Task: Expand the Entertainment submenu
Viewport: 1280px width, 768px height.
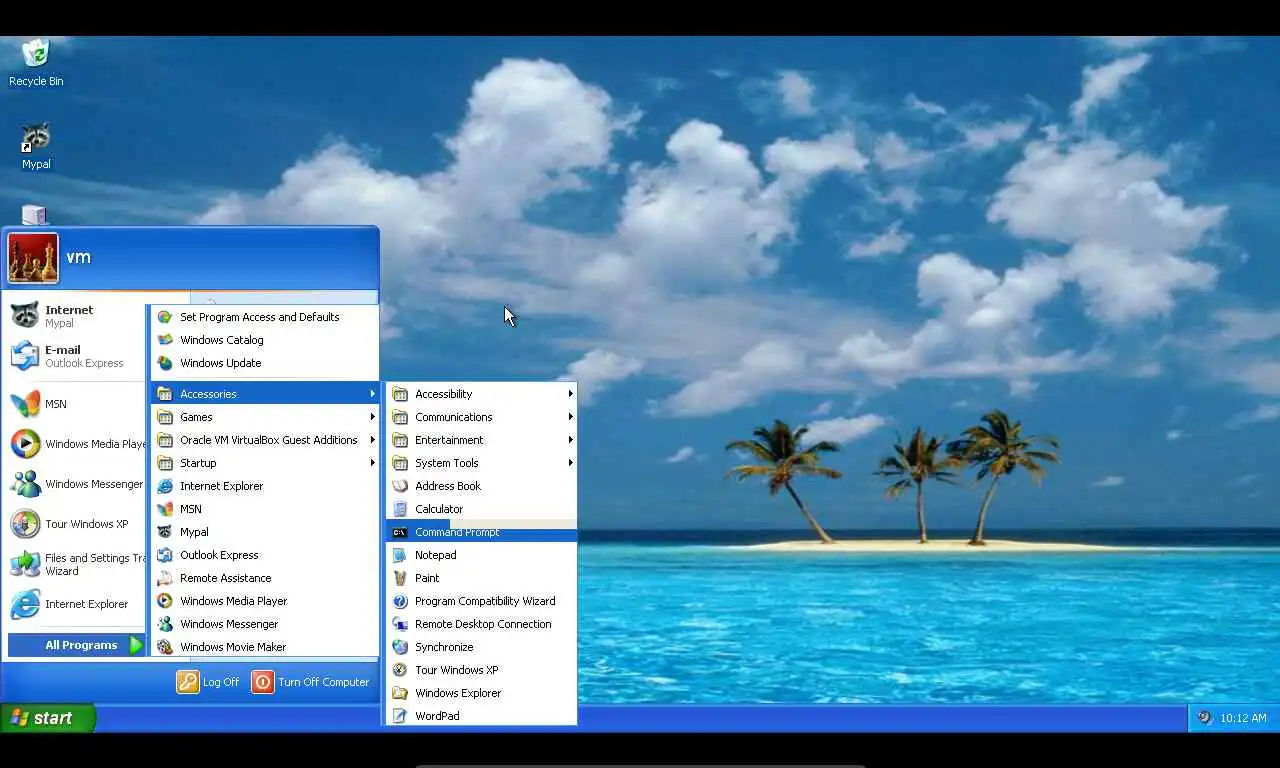Action: [482, 440]
